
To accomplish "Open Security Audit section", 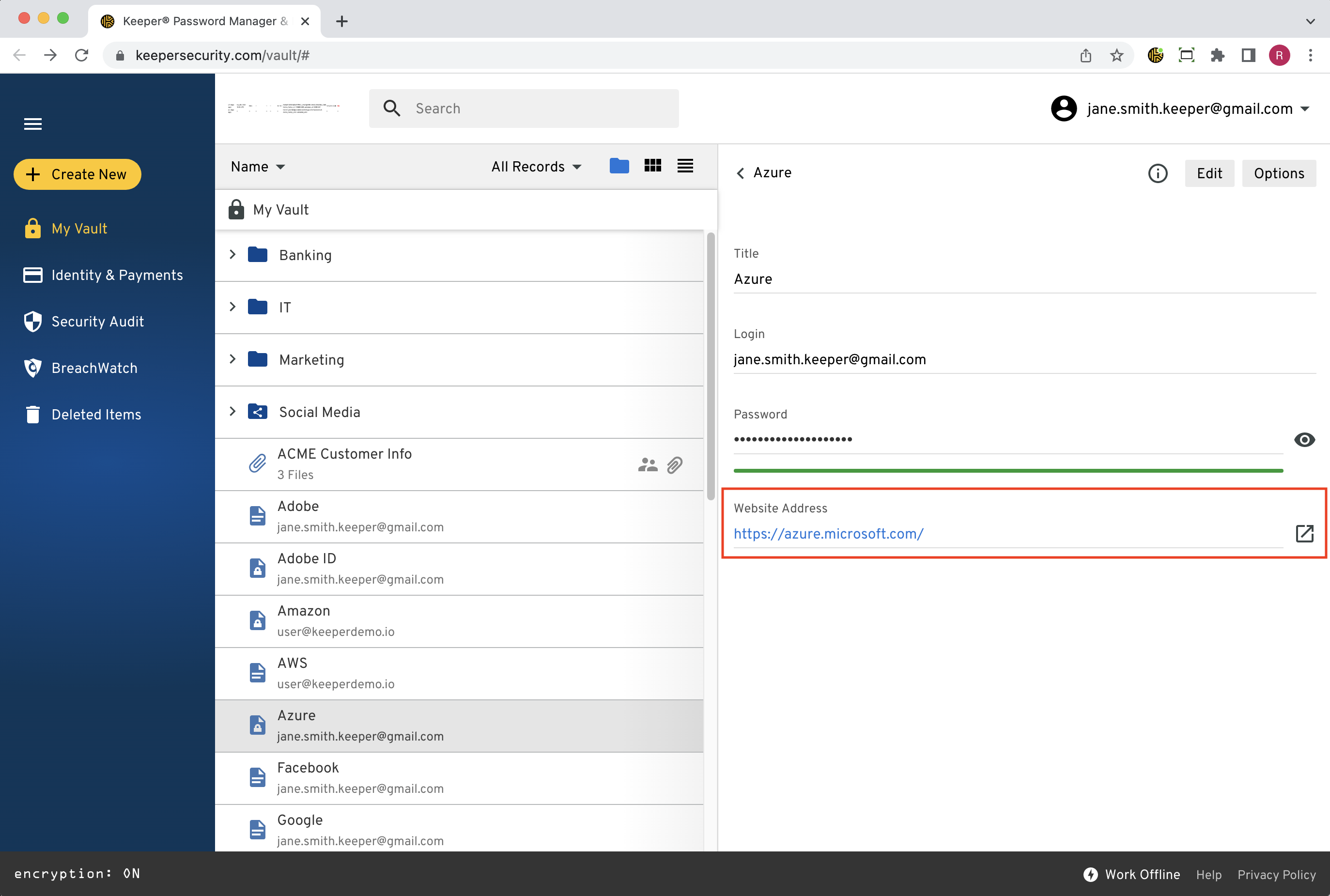I will tap(83, 322).
